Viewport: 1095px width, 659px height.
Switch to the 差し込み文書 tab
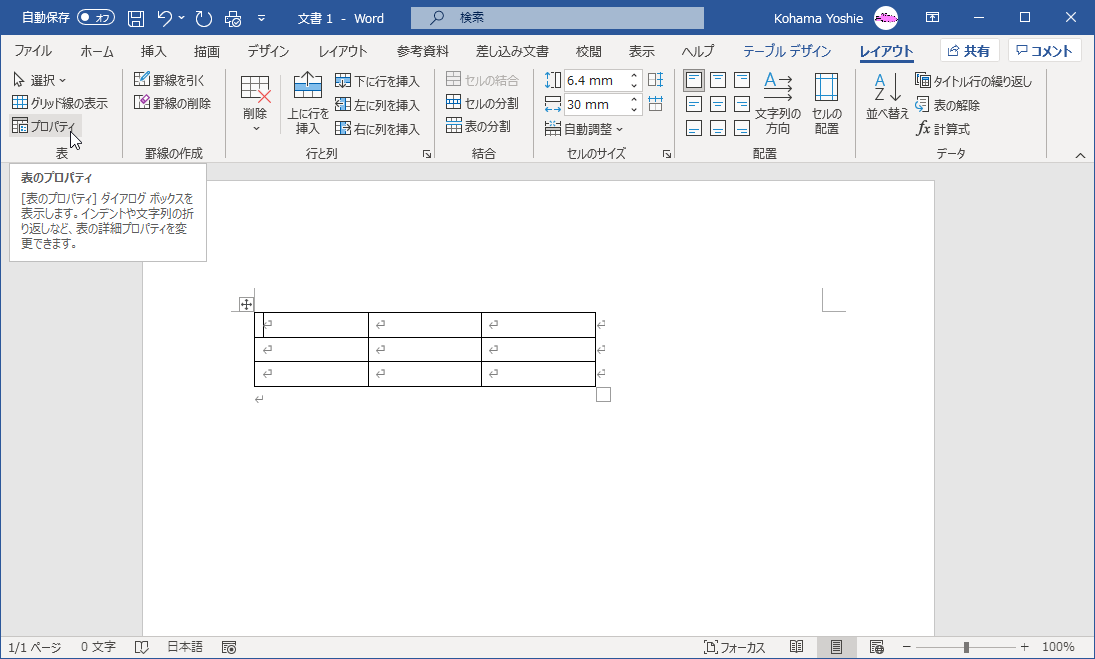pyautogui.click(x=512, y=51)
